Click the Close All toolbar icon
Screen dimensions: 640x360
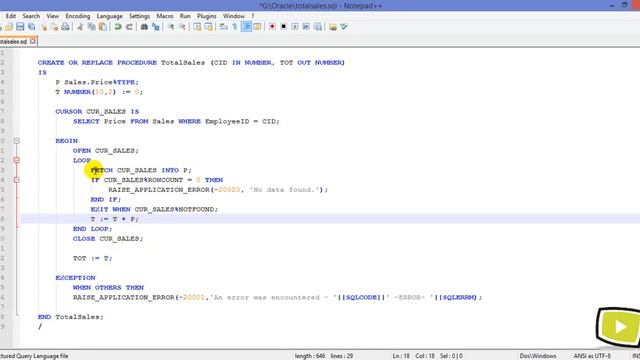(54, 27)
